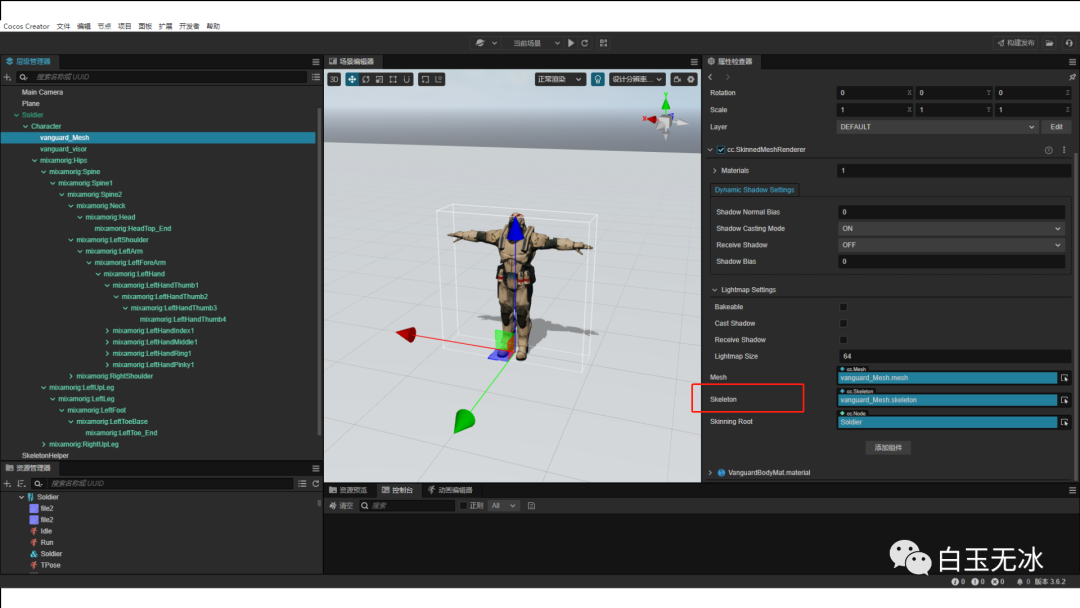Viewport: 1080px width, 608px height.
Task: Enable the Cast Shadow lightmap checkbox
Action: [x=843, y=323]
